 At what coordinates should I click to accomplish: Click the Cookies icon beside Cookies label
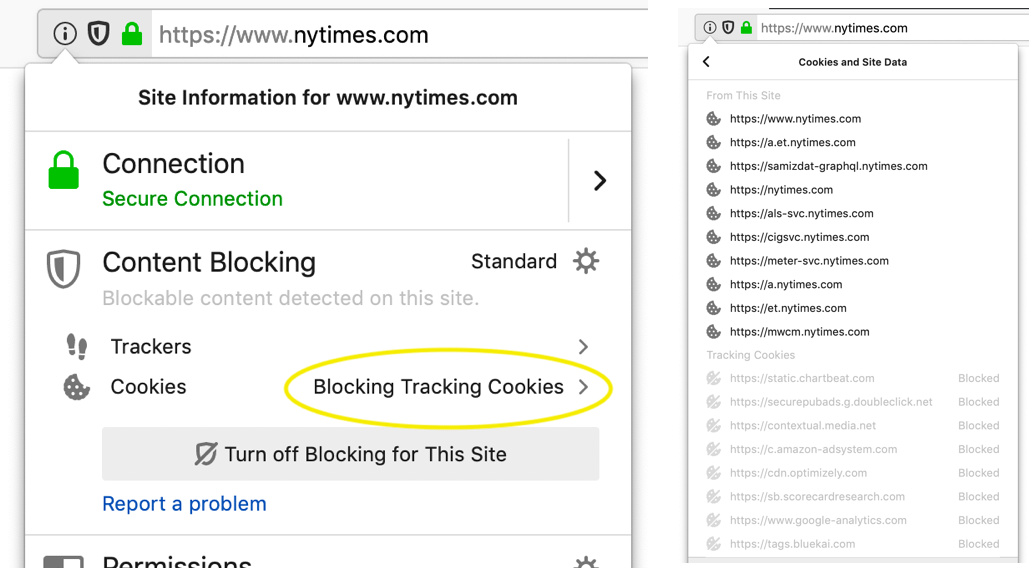tap(76, 387)
